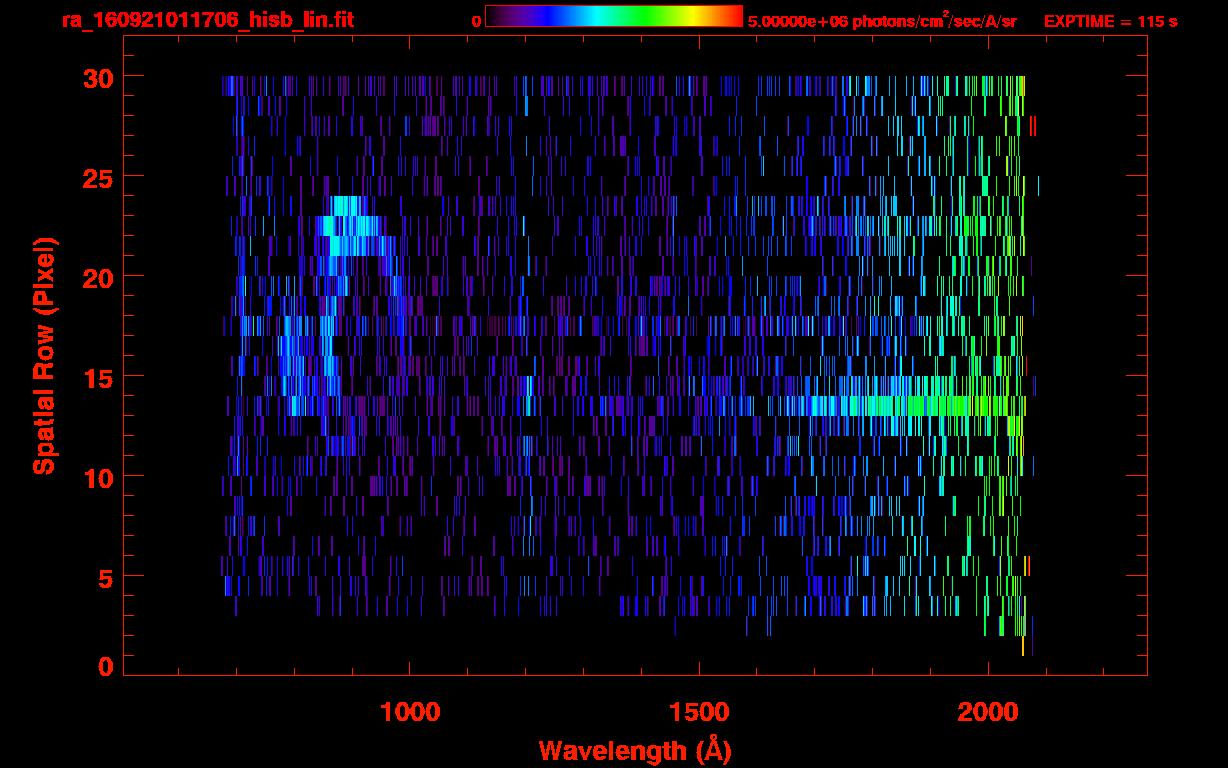Click the Wavelength (Å) axis title

tap(635, 750)
